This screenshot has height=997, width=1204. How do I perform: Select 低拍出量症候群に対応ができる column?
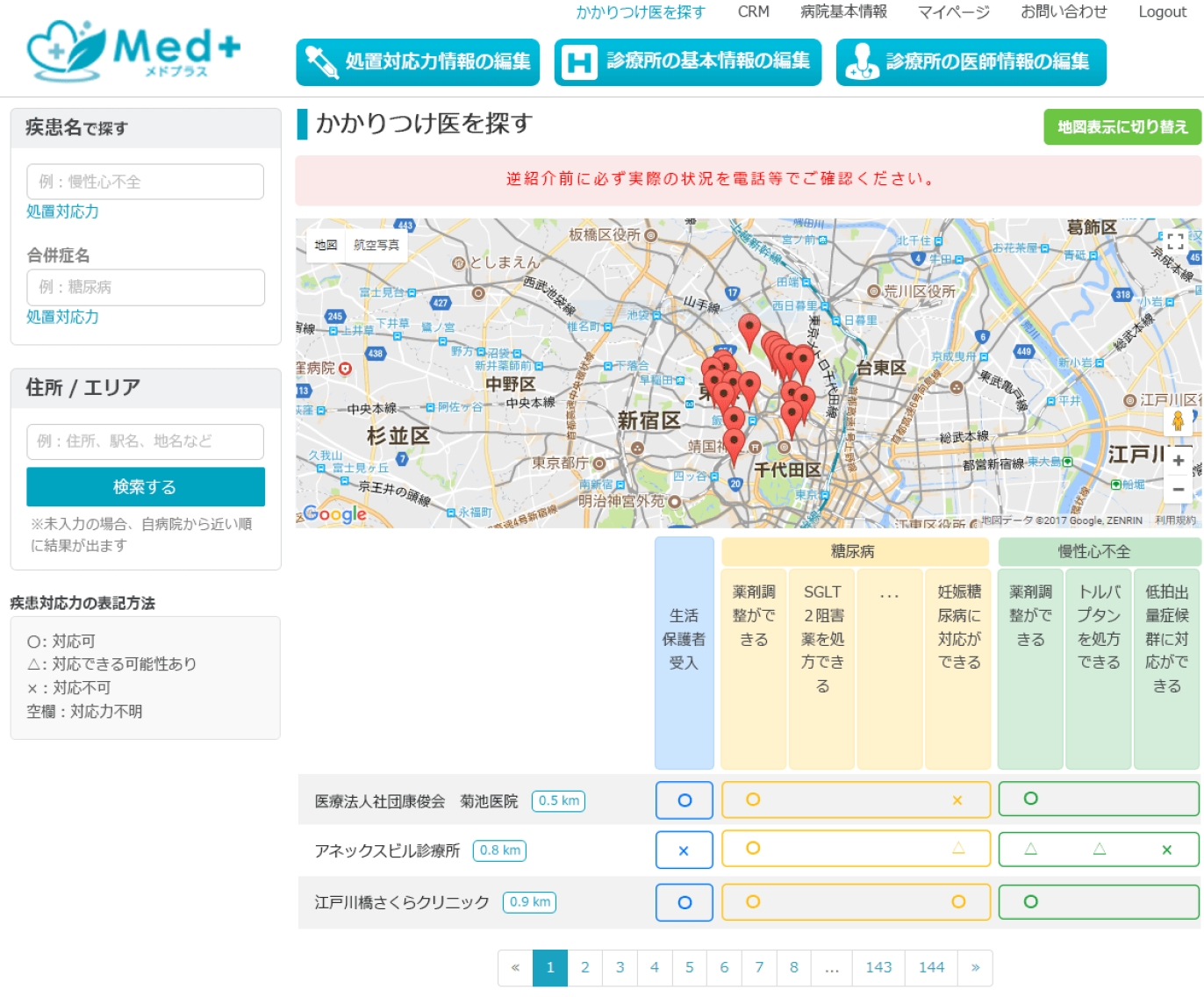click(x=1167, y=669)
